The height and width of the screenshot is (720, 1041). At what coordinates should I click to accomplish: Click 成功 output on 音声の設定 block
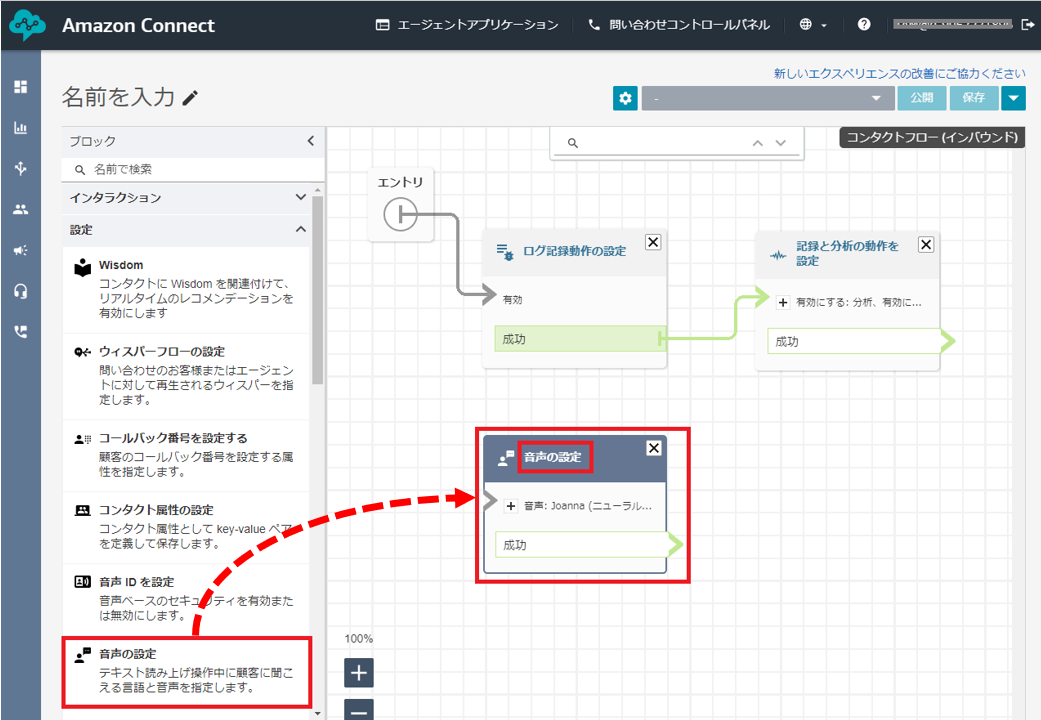588,545
